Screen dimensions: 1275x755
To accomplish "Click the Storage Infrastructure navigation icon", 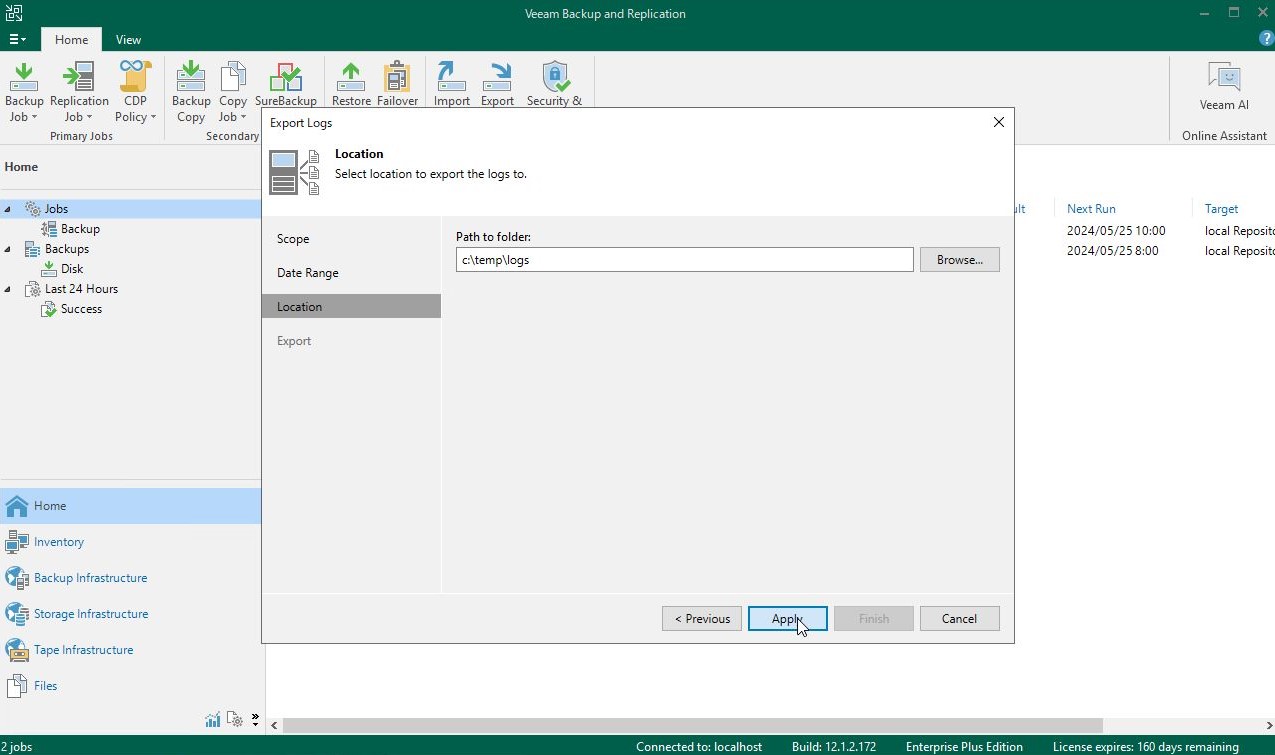I will coord(17,614).
